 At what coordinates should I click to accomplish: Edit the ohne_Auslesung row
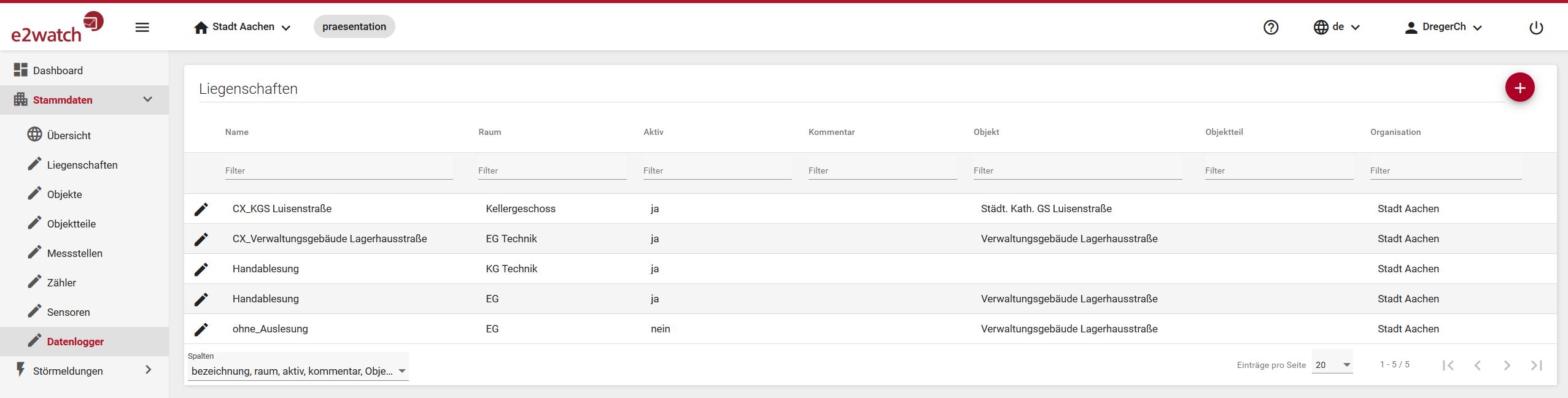pos(201,329)
